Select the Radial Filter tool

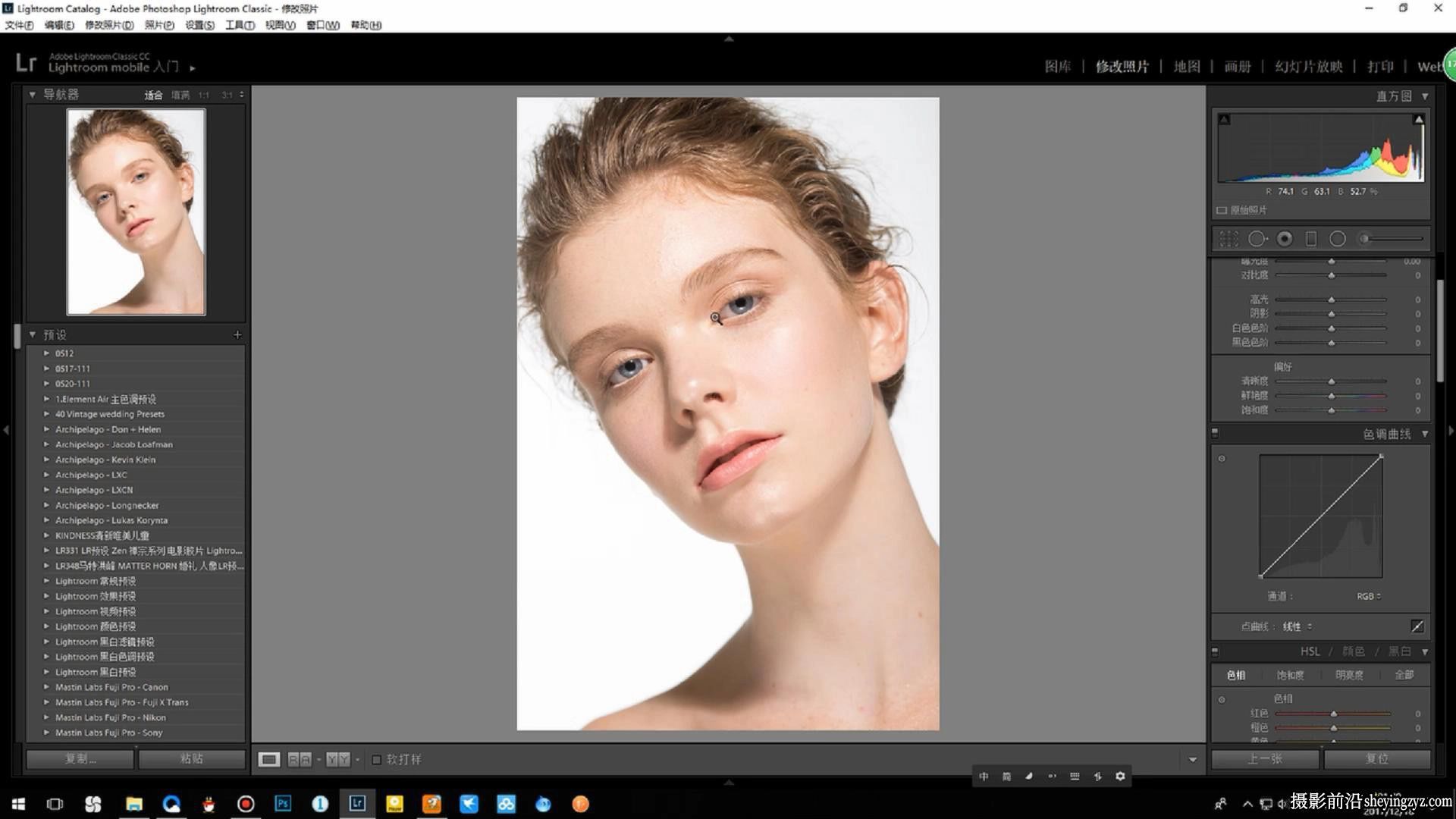(1338, 239)
